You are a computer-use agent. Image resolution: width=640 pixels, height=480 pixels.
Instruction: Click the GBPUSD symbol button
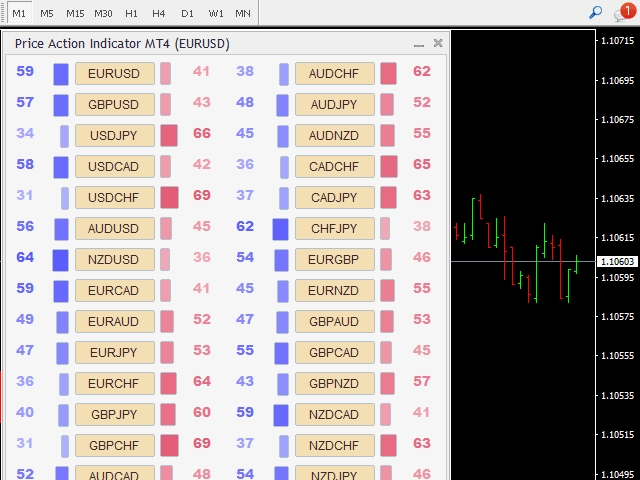pyautogui.click(x=114, y=105)
